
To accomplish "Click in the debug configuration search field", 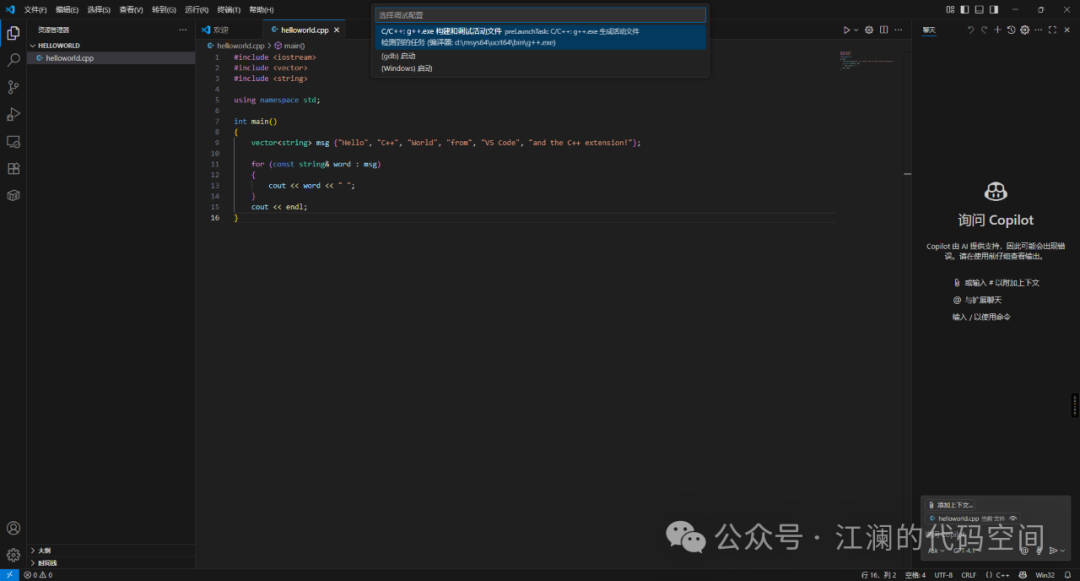I will pyautogui.click(x=540, y=14).
